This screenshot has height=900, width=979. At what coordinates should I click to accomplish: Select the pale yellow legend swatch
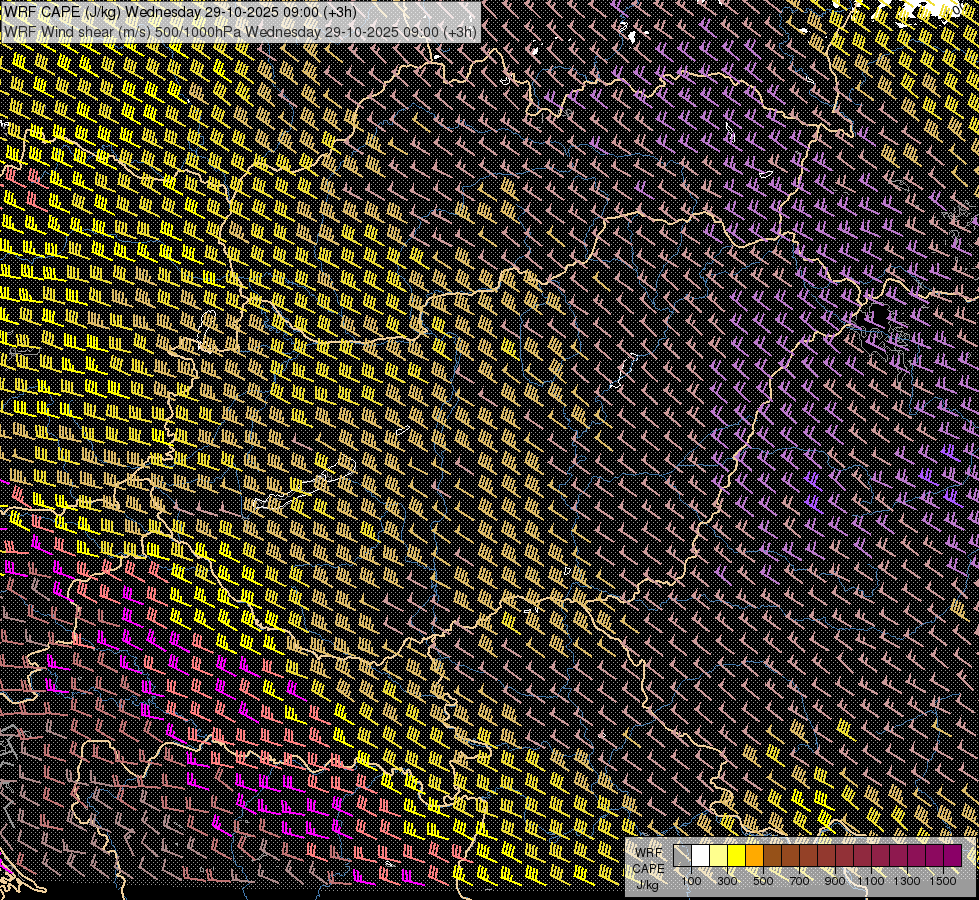click(719, 856)
